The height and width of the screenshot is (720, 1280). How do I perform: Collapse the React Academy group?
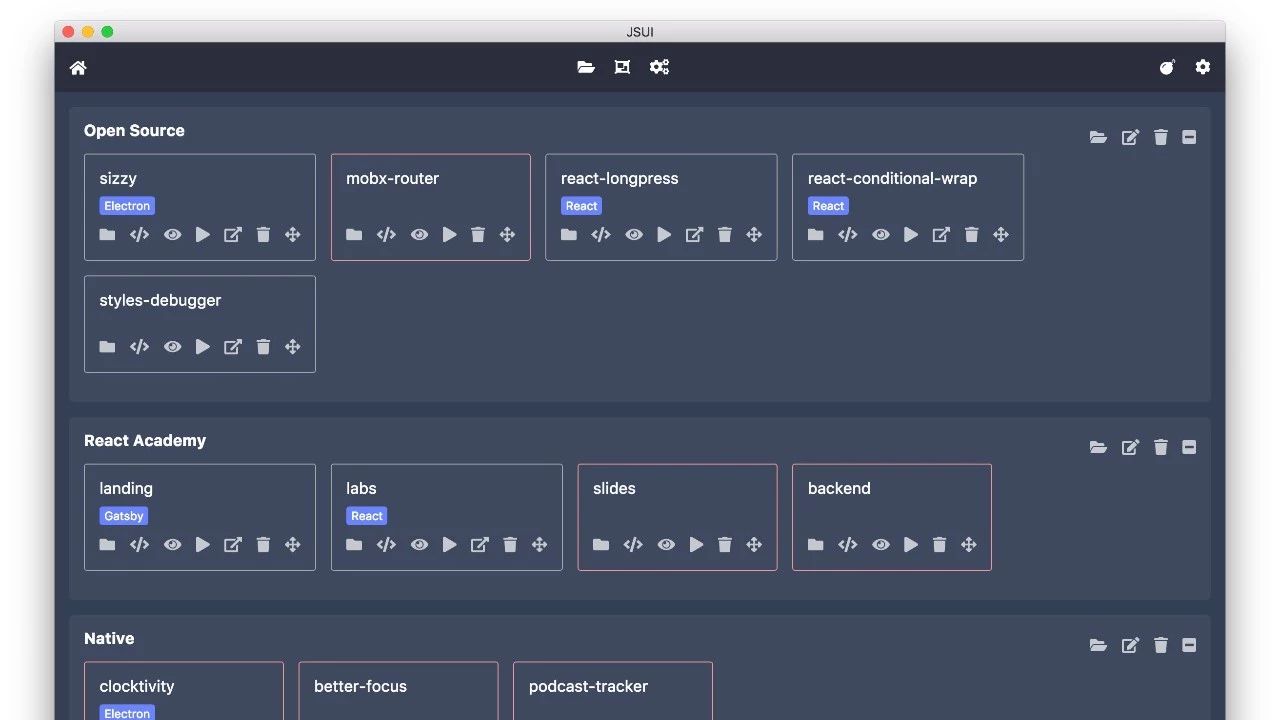click(x=1189, y=447)
